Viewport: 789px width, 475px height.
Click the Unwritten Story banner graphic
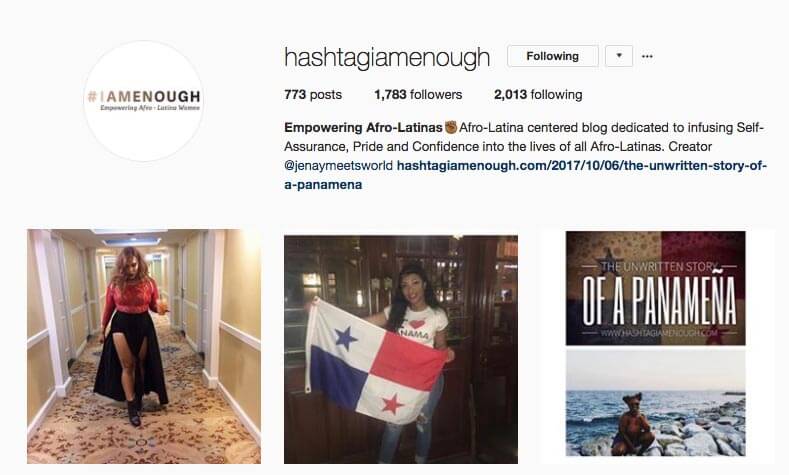point(656,288)
